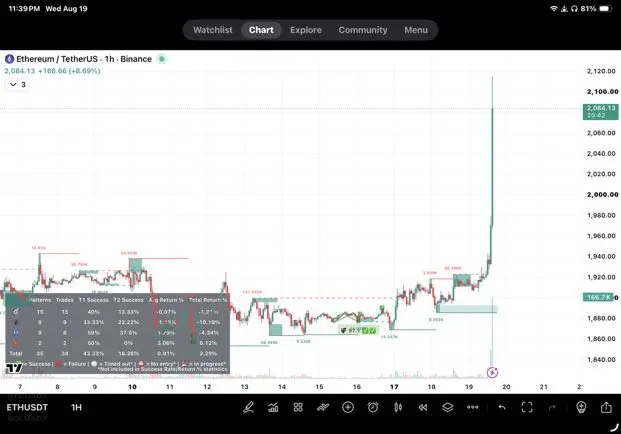The width and height of the screenshot is (621, 434).
Task: Open the compare symbols line icon
Action: pos(323,407)
